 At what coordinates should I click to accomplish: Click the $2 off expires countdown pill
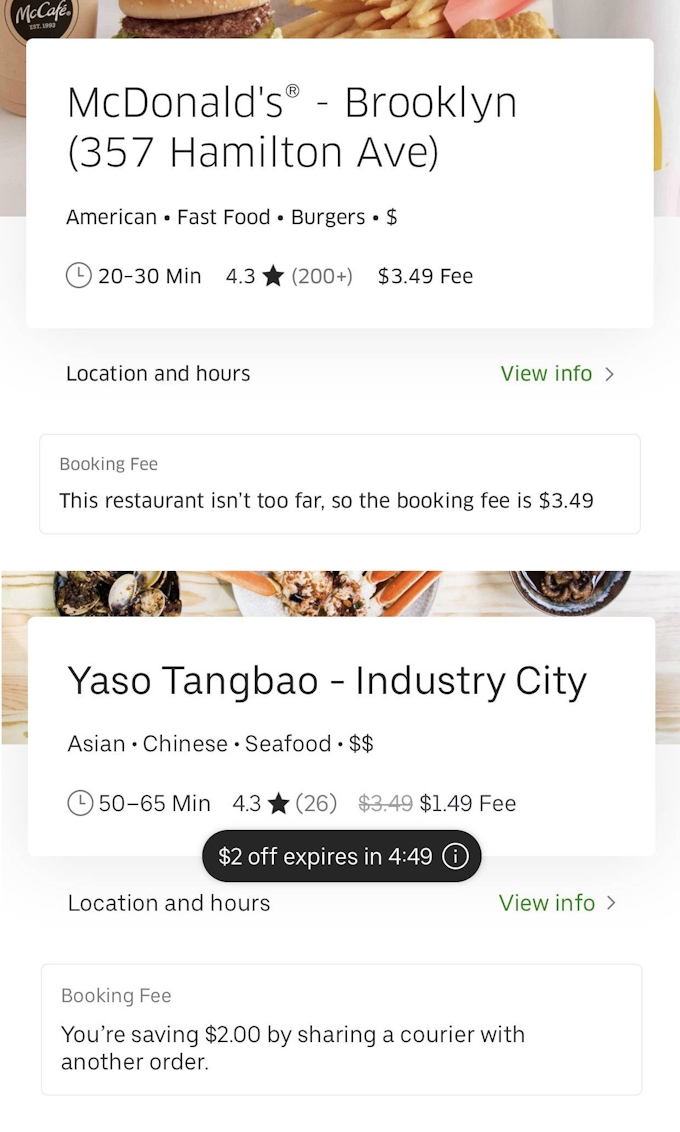coord(325,857)
